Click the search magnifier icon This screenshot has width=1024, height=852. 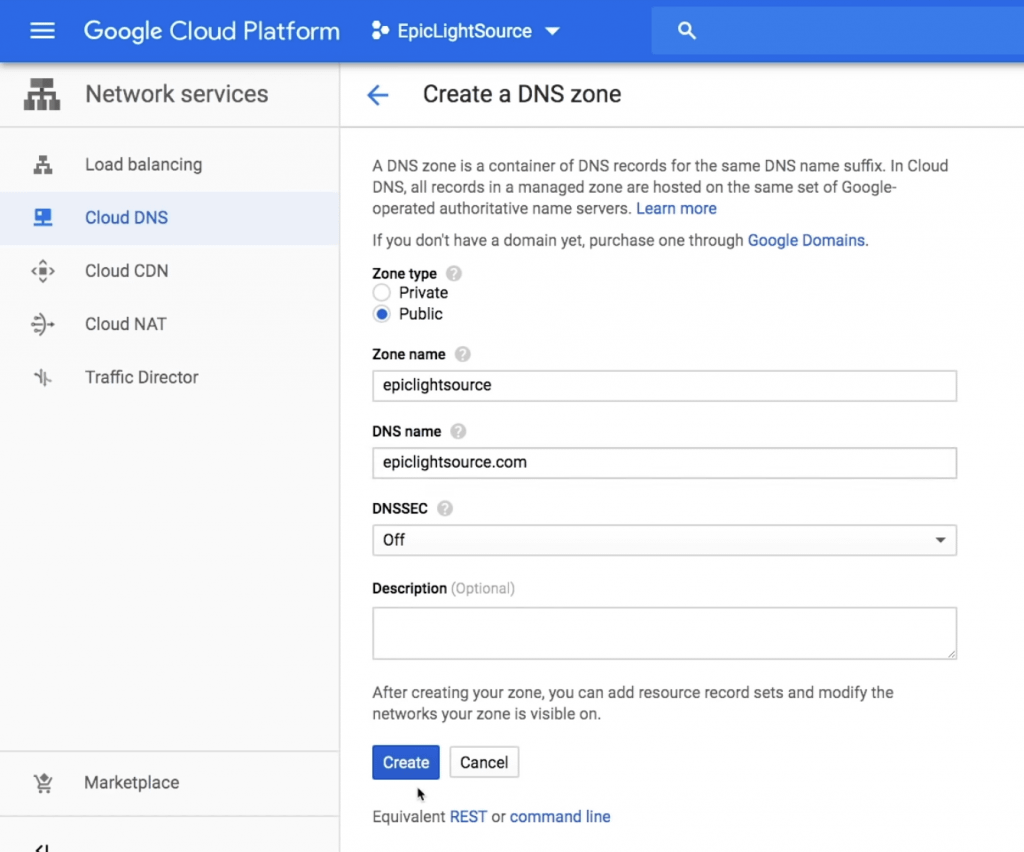point(686,31)
